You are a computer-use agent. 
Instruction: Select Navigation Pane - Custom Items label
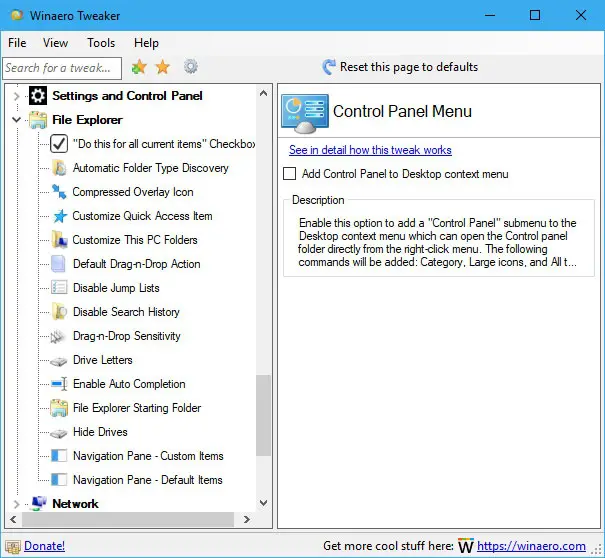click(148, 456)
